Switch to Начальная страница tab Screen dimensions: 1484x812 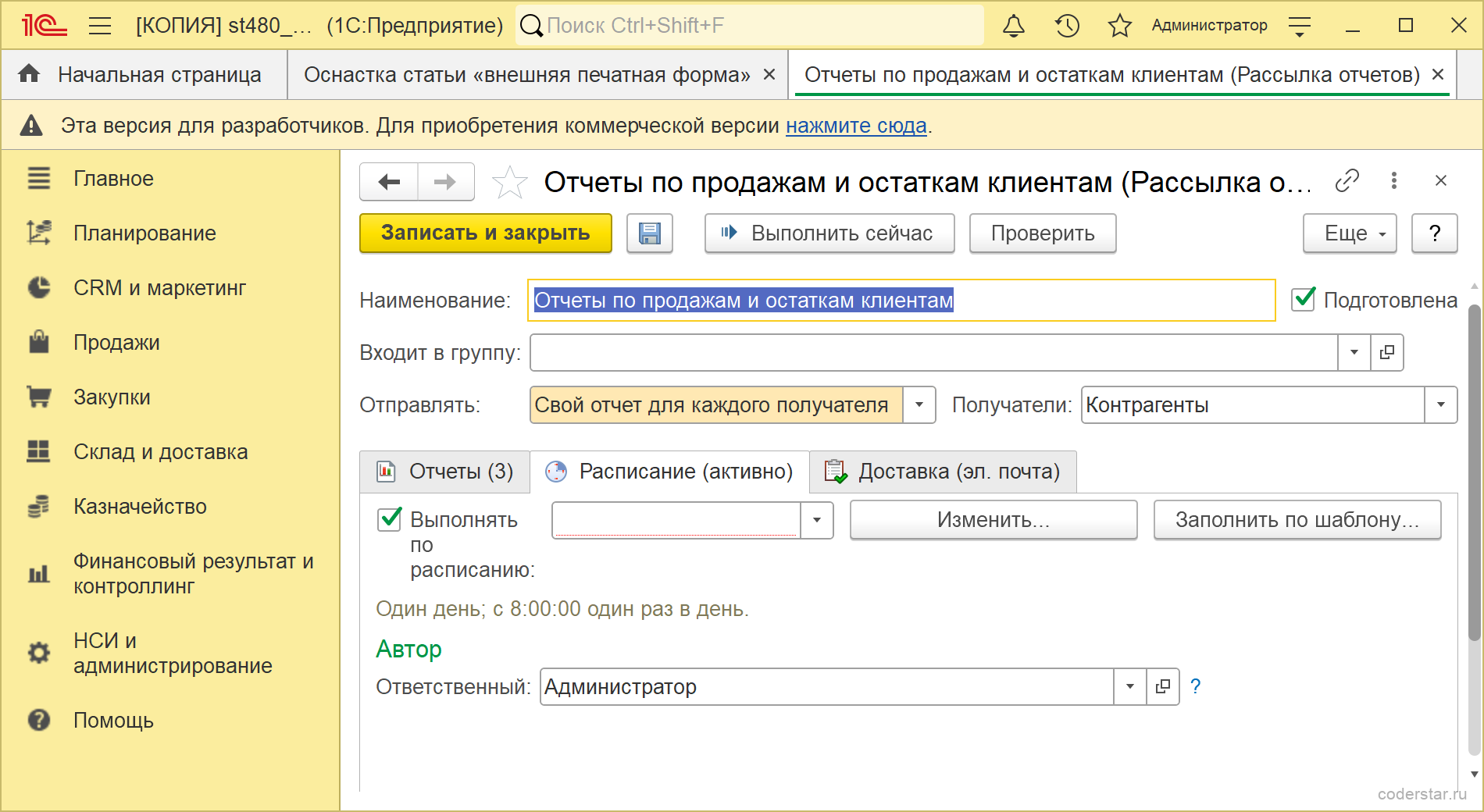tap(144, 75)
